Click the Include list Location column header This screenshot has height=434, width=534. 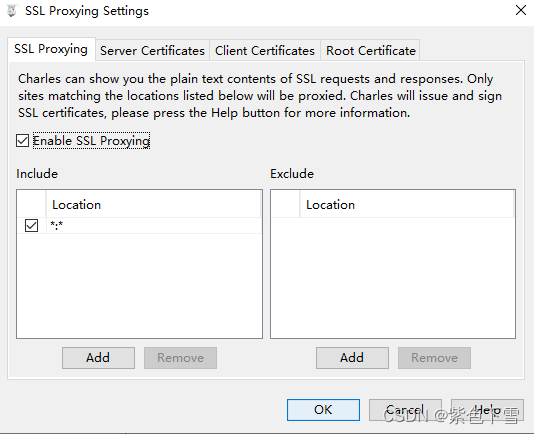click(154, 205)
